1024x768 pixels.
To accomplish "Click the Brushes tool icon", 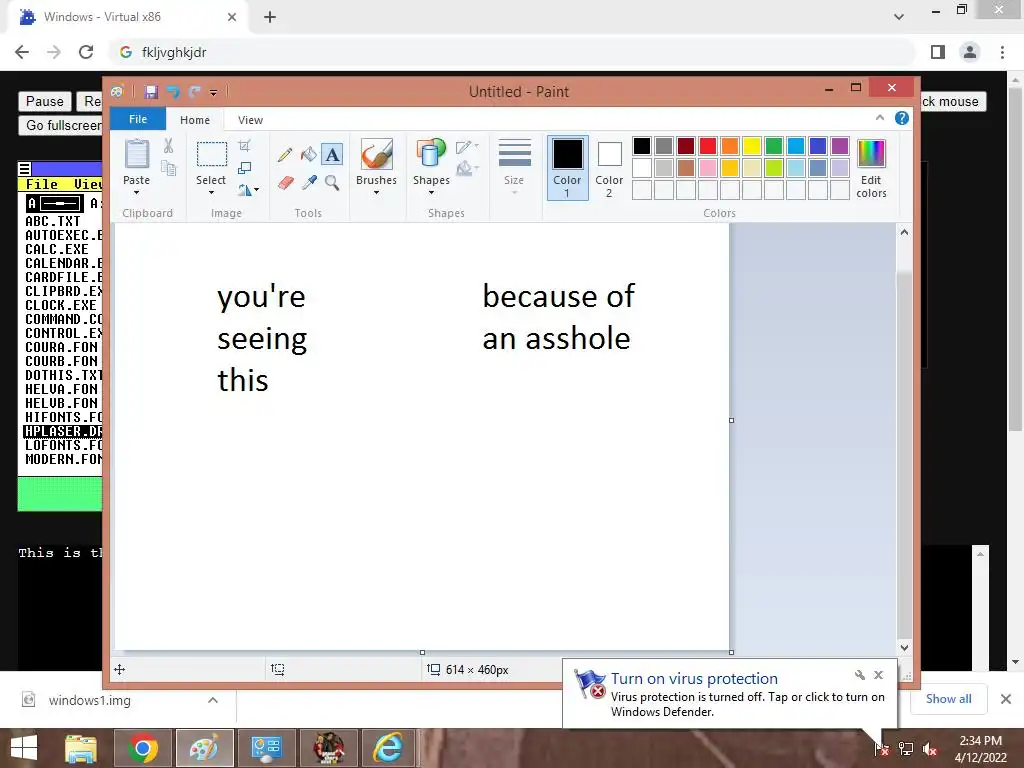I will pos(376,154).
